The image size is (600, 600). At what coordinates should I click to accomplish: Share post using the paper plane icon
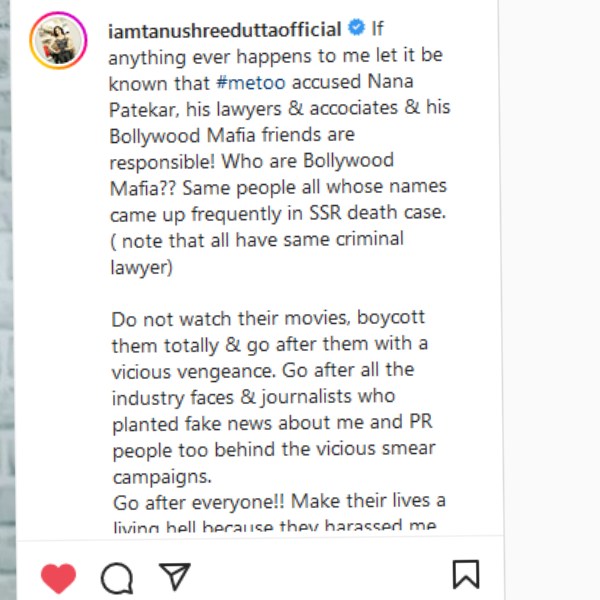point(175,576)
